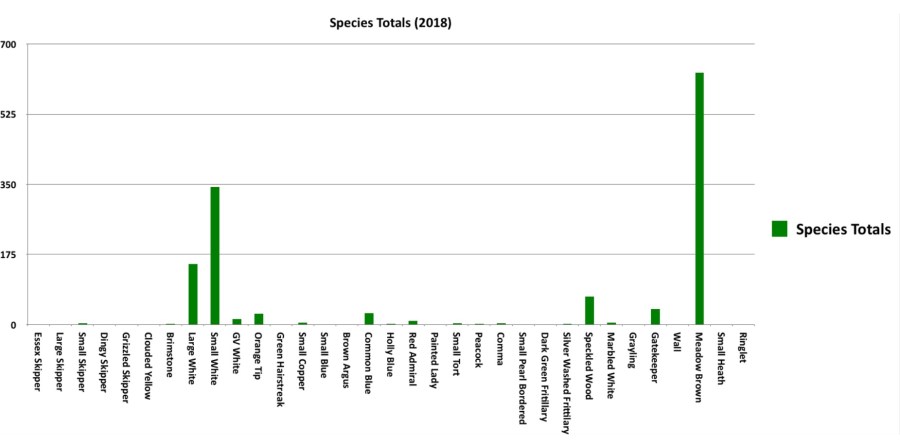Viewport: 900px width, 445px height.
Task: Select the Small White bar
Action: 215,256
